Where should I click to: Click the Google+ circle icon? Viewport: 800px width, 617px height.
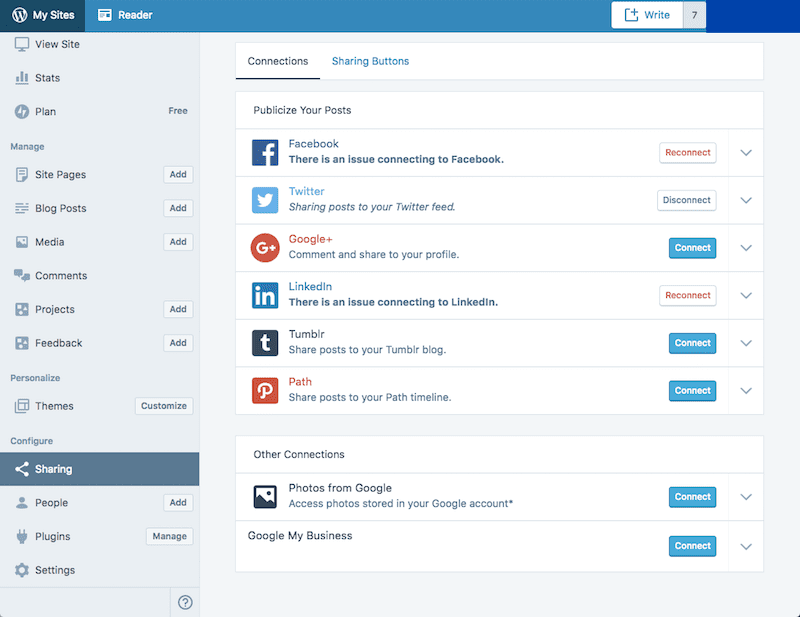click(x=265, y=248)
